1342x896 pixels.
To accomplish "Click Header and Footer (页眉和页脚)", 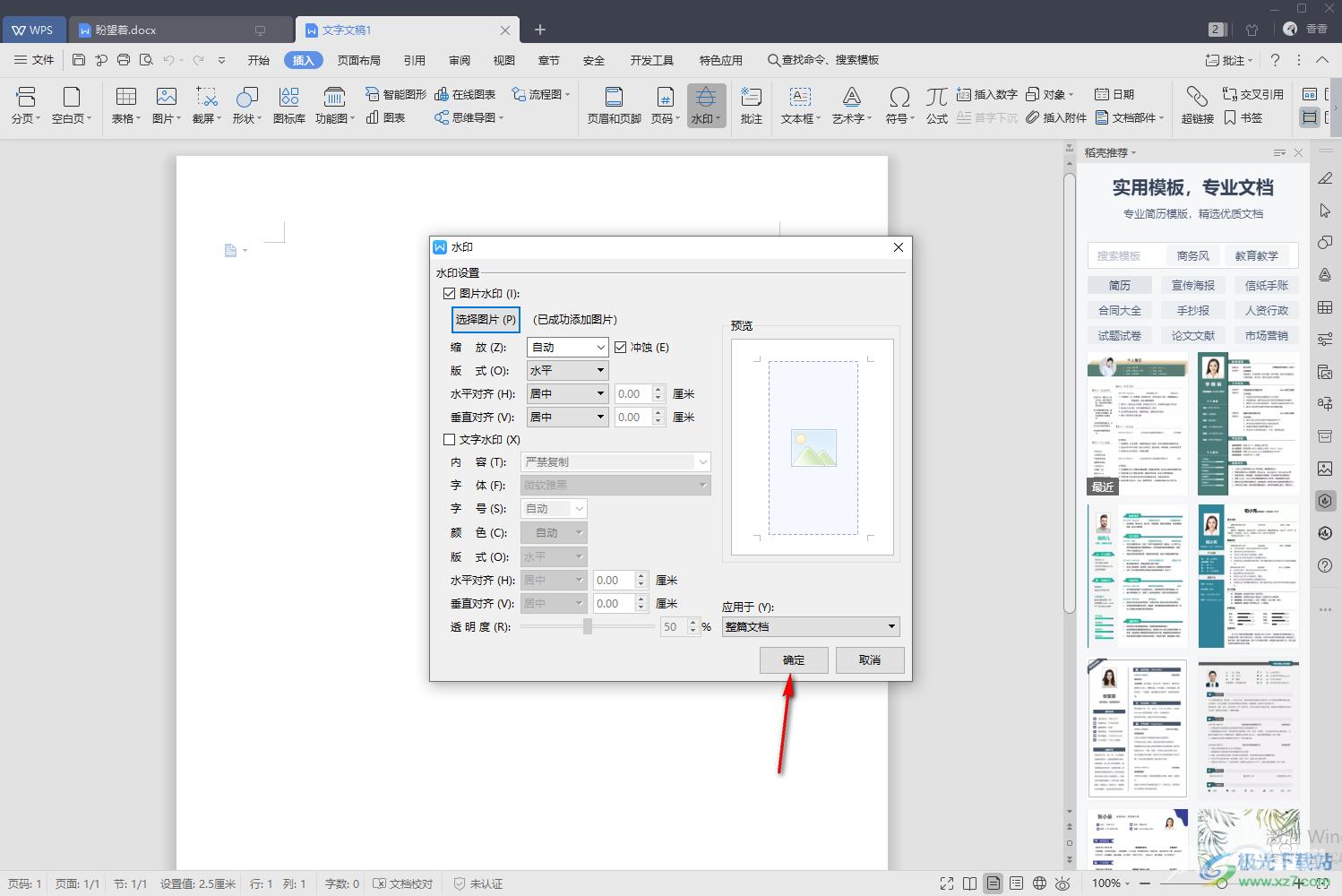I will pyautogui.click(x=614, y=105).
